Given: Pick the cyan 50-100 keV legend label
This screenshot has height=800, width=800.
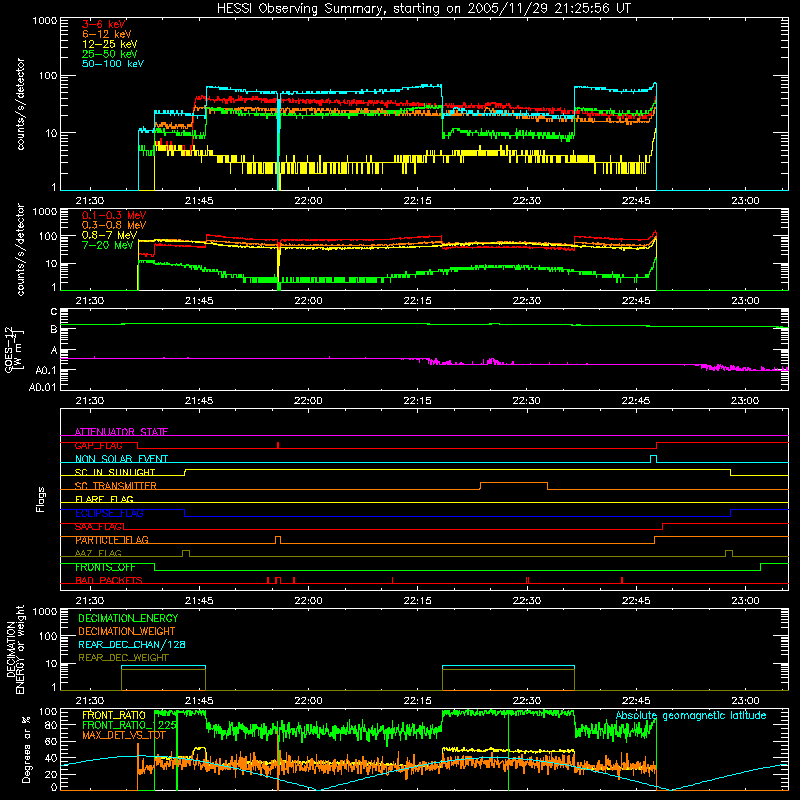Looking at the screenshot, I should pyautogui.click(x=113, y=64).
